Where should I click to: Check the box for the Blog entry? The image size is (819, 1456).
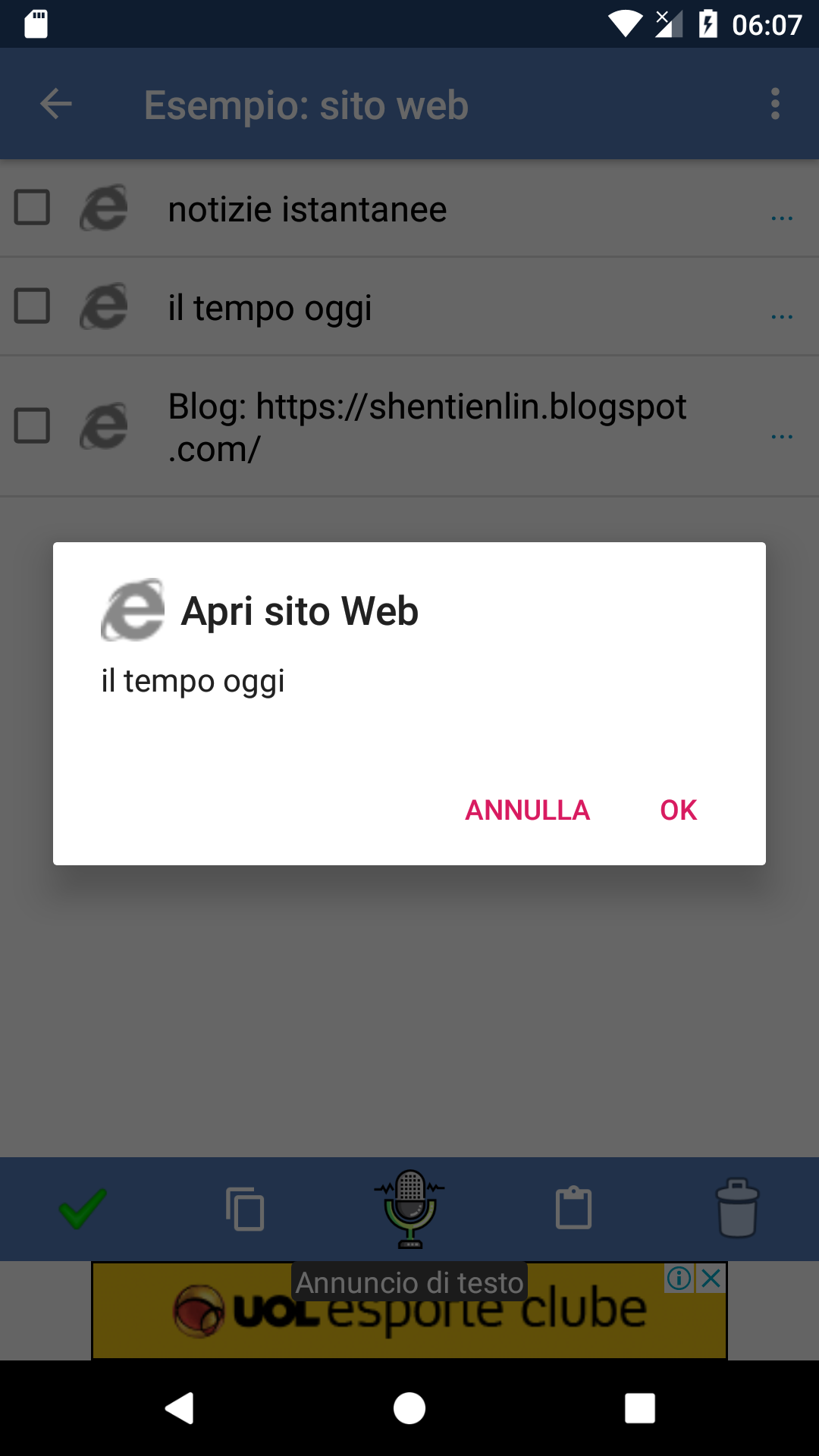point(33,426)
